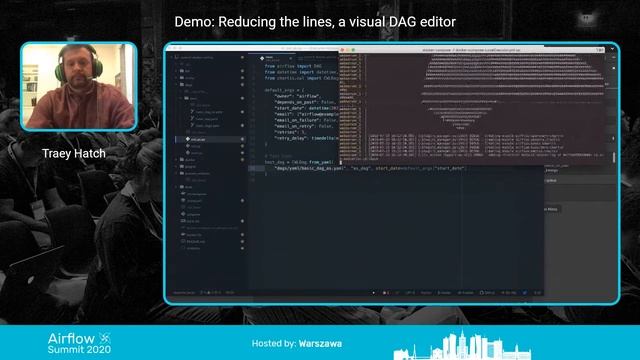
Task: Select the highlighted file in the file tree
Action: coord(210,139)
